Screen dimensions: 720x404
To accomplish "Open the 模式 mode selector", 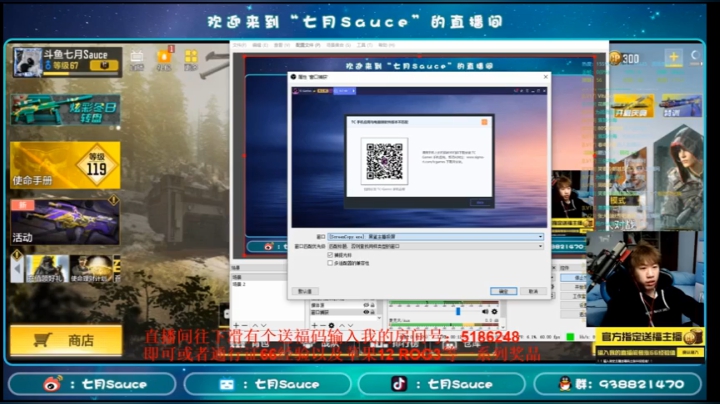I will 625,200.
